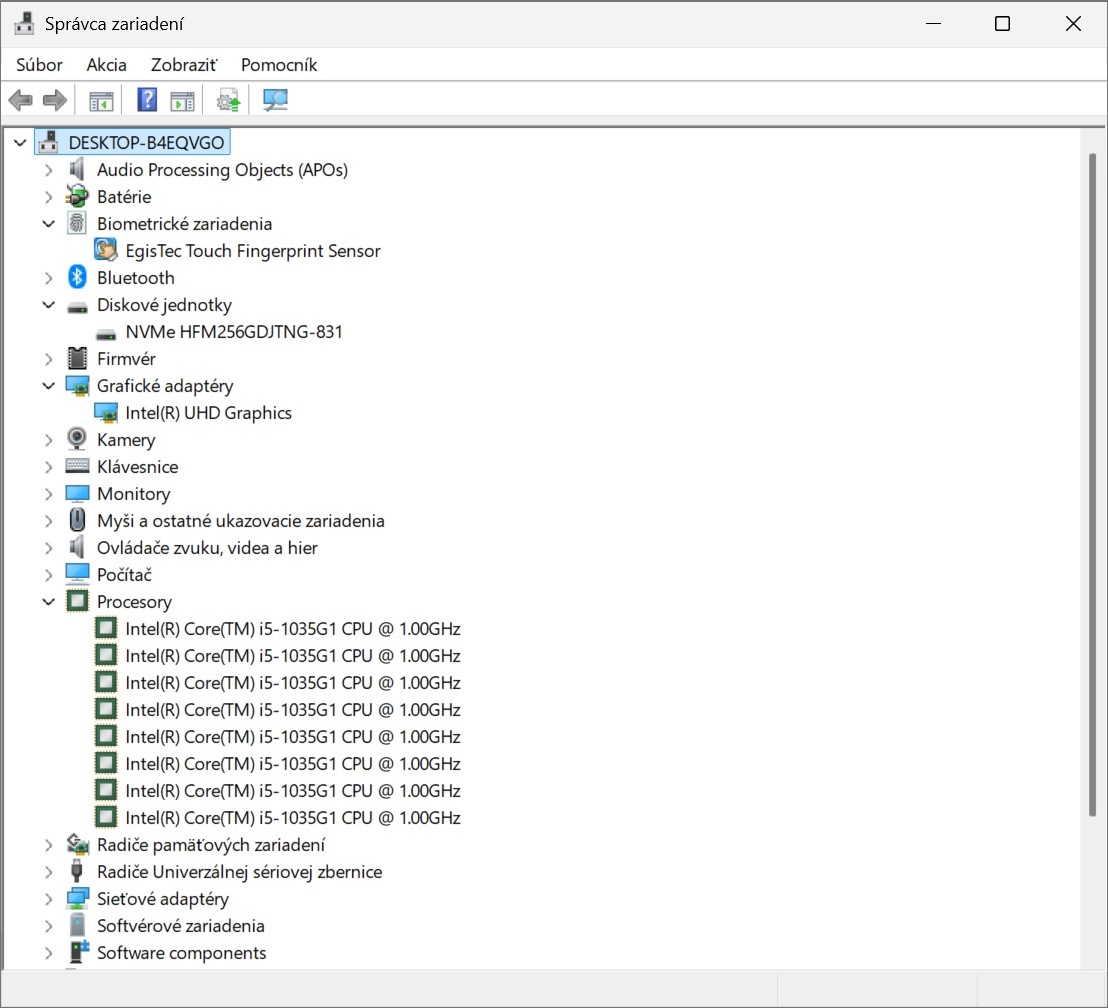Expand the Klávesnice category
1108x1008 pixels.
pos(49,467)
